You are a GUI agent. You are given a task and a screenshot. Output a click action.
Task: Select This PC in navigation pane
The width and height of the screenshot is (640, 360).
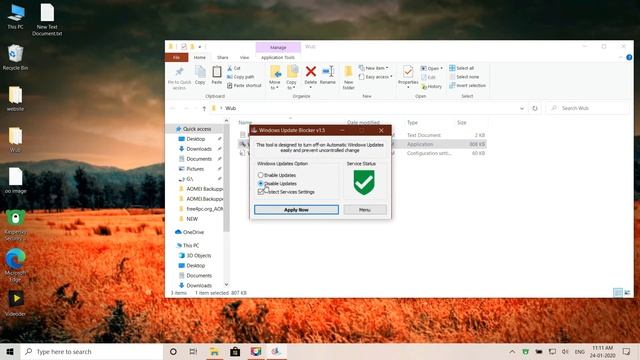pos(187,246)
